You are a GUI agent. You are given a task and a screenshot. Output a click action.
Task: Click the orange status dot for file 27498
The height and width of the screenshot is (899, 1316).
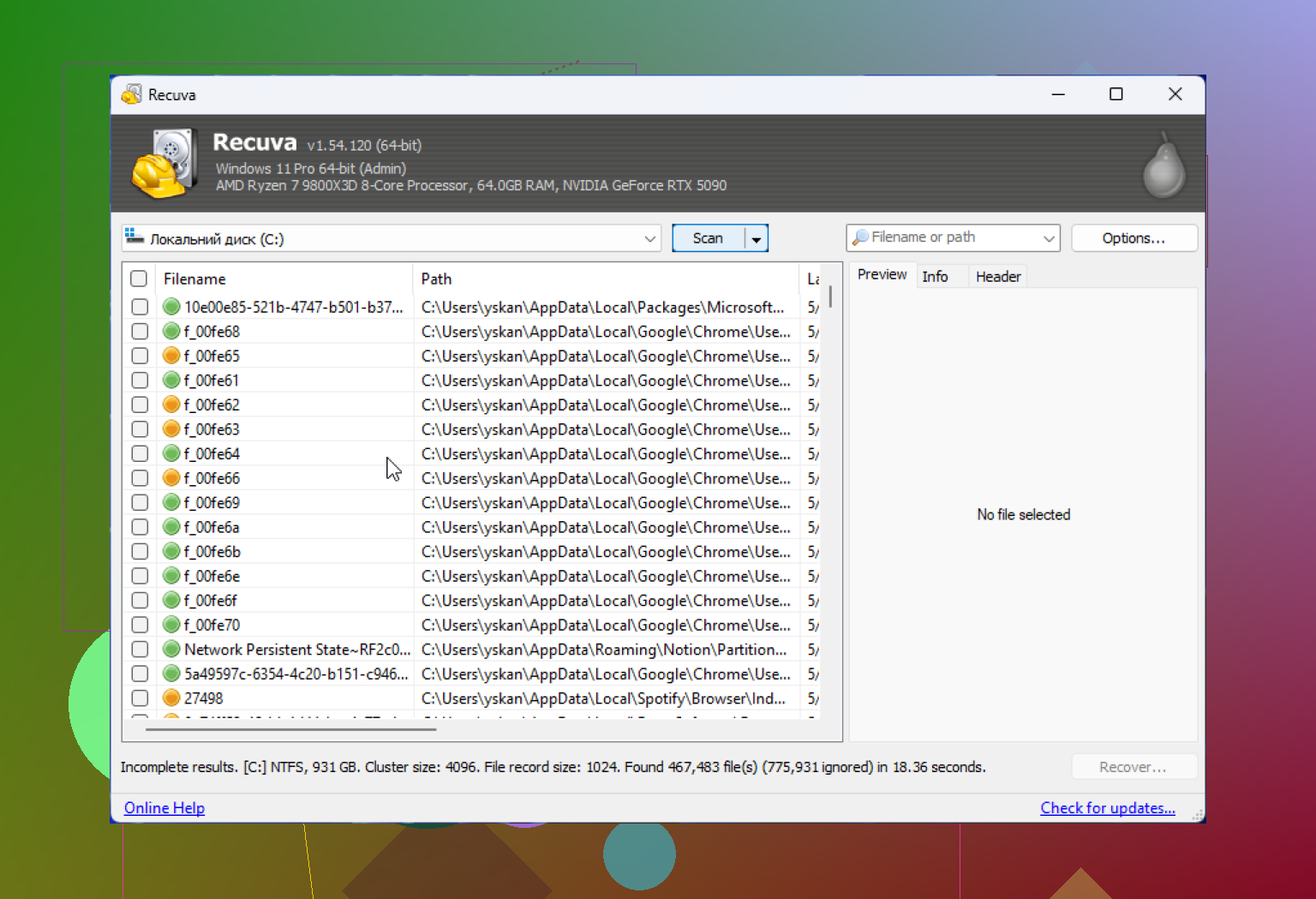point(171,698)
